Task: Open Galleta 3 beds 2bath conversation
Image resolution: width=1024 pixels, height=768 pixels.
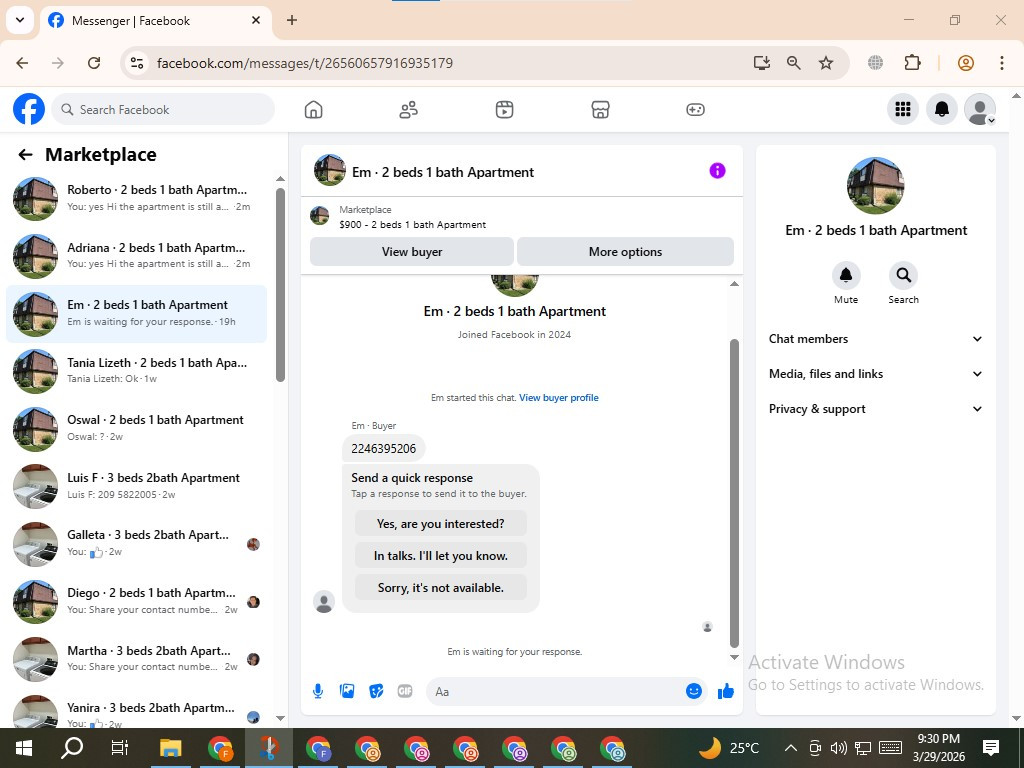Action: click(x=137, y=543)
